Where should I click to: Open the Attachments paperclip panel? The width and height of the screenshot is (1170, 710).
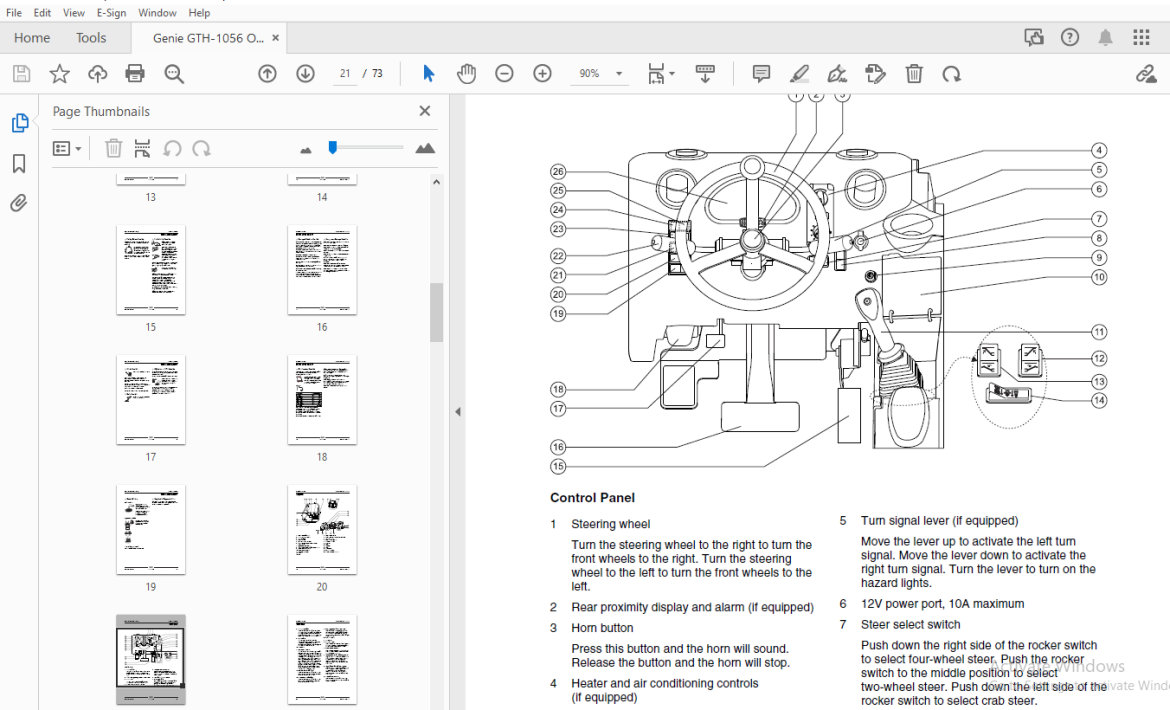click(x=19, y=203)
